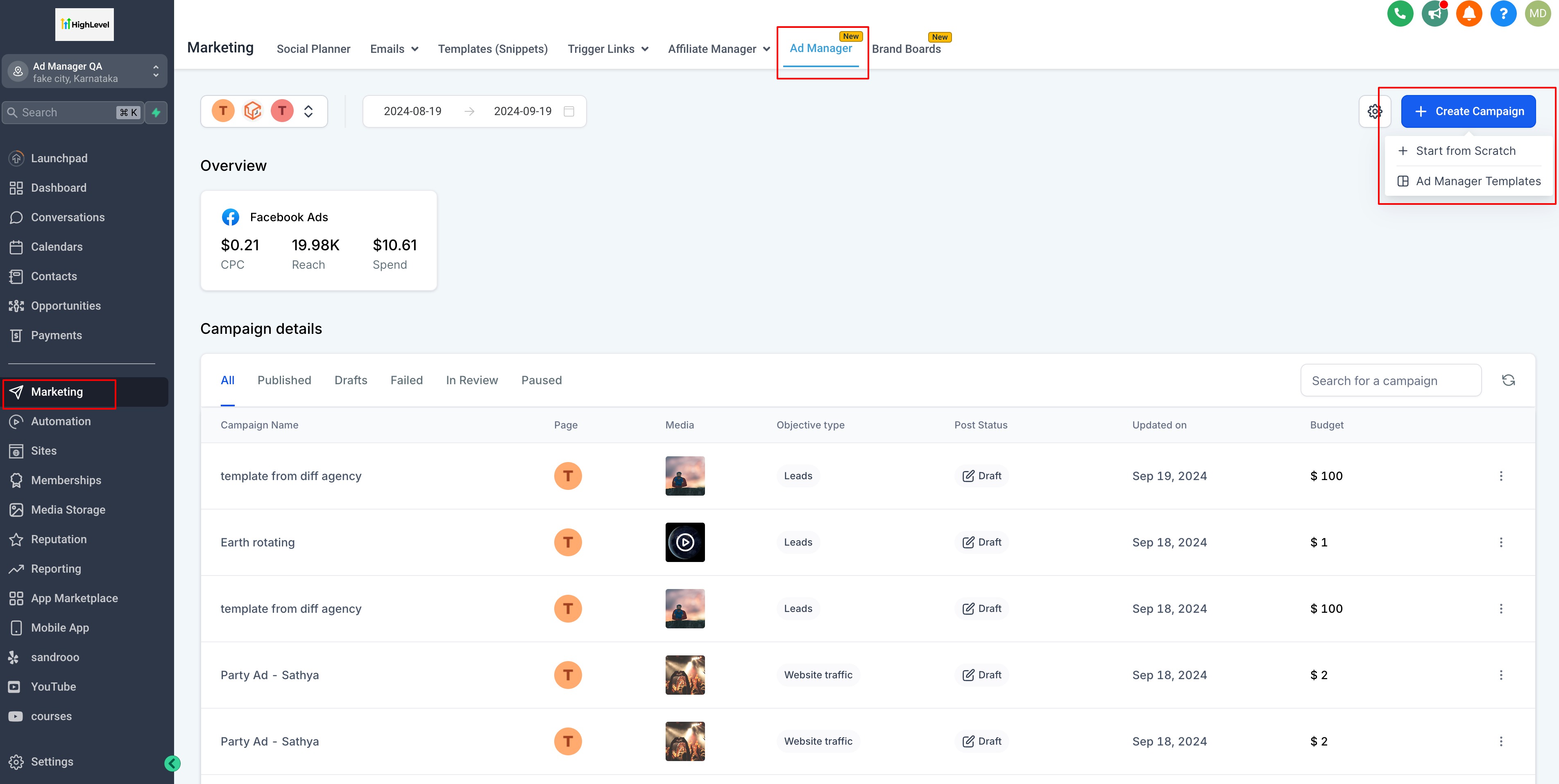The height and width of the screenshot is (784, 1559).
Task: Refresh the campaign list
Action: click(1508, 380)
